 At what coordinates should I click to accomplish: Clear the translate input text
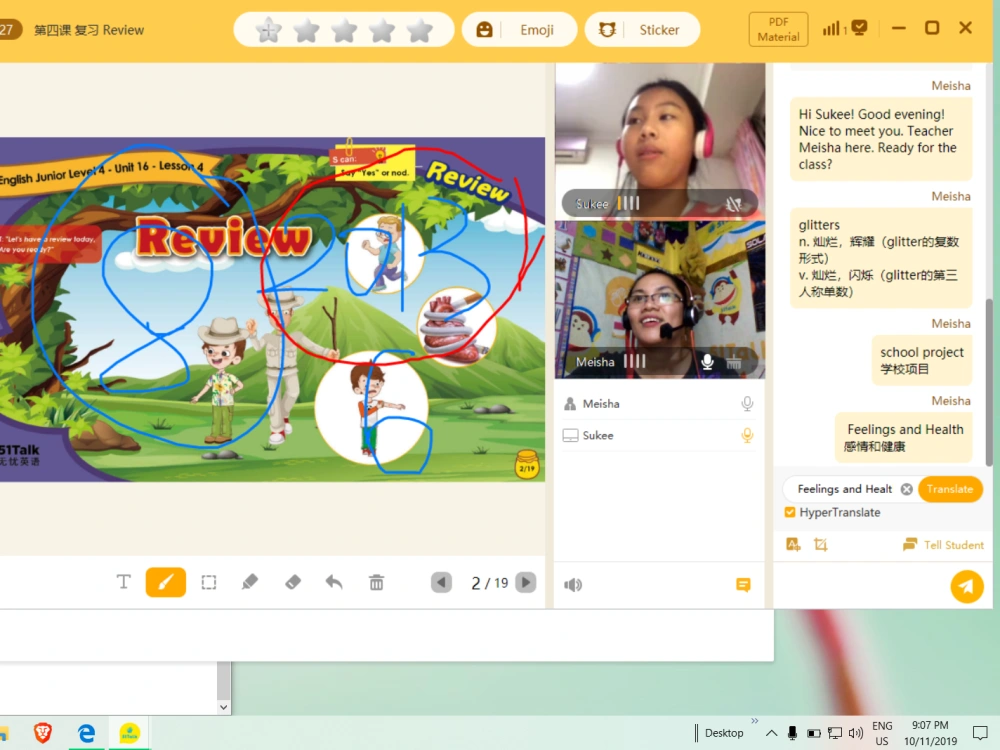(x=906, y=489)
